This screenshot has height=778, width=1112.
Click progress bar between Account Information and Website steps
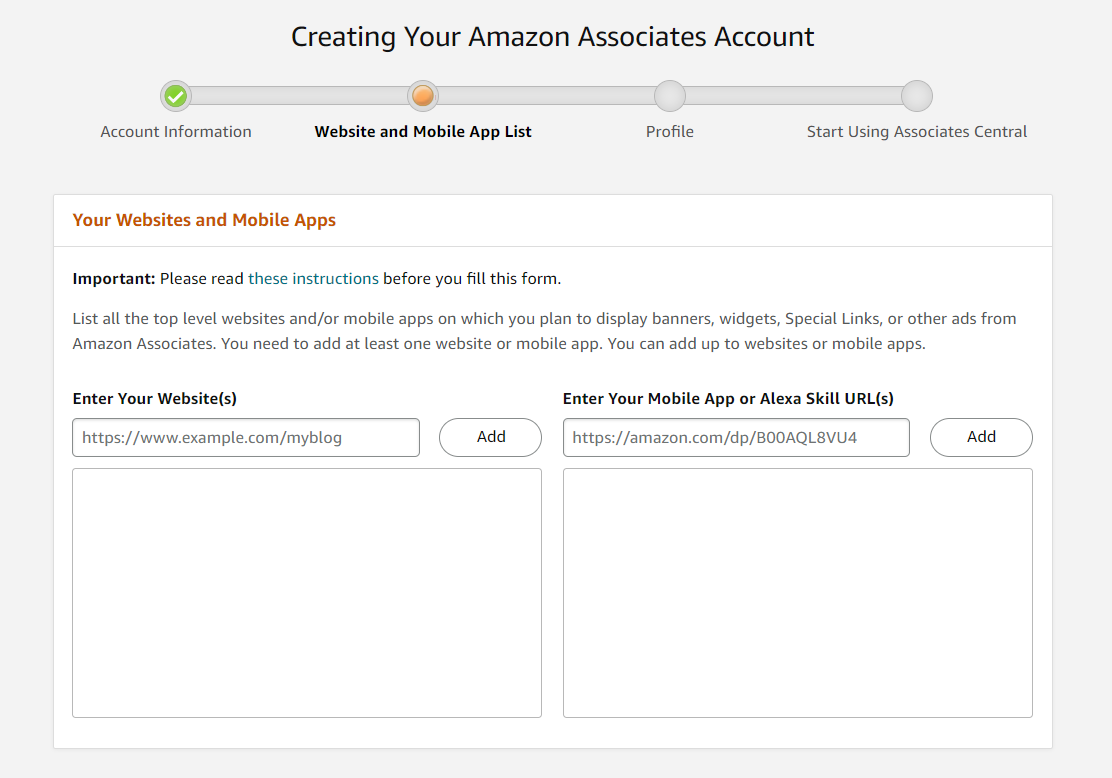click(299, 96)
